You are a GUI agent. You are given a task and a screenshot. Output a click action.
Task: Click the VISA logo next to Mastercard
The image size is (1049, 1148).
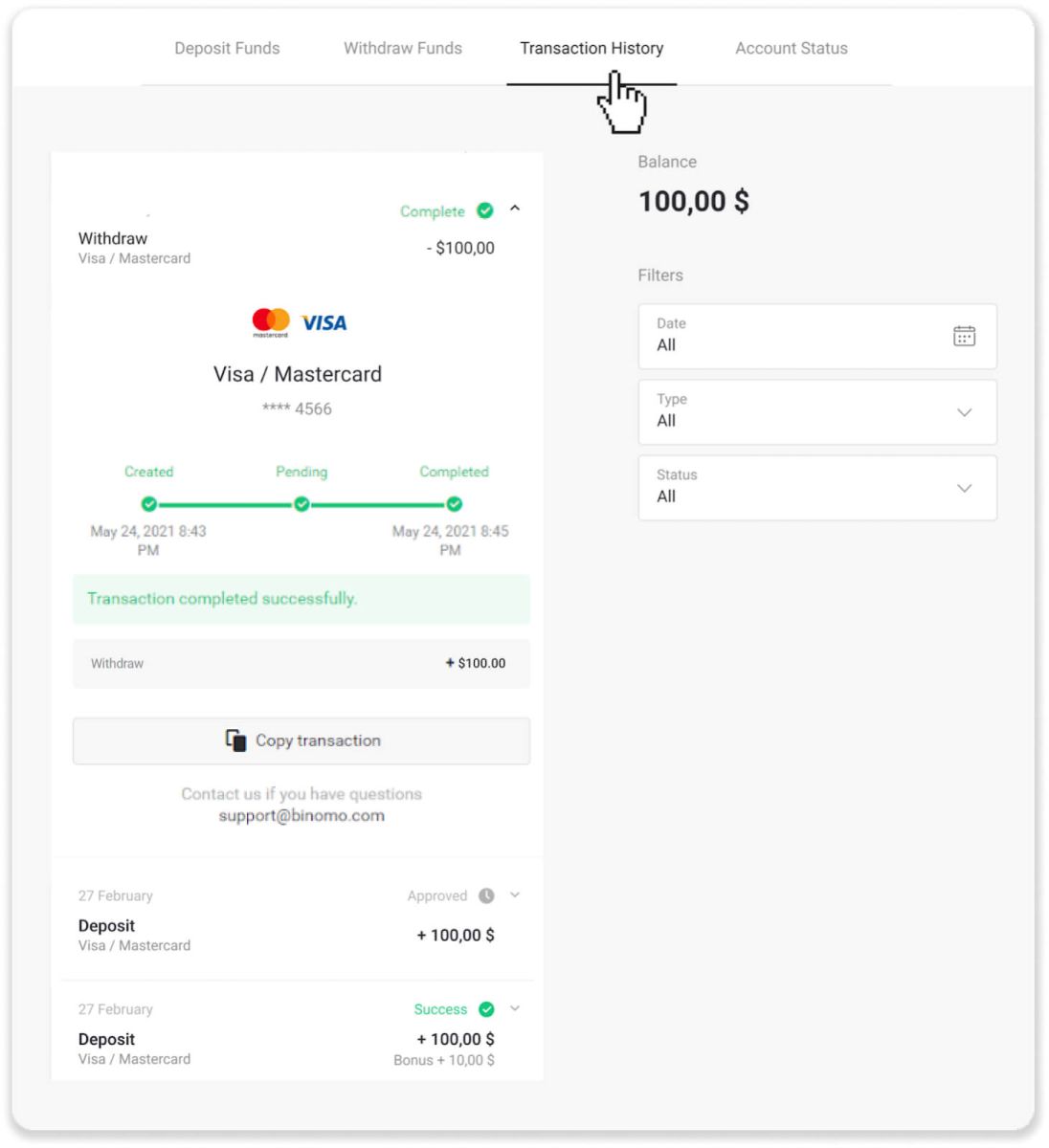click(x=323, y=322)
